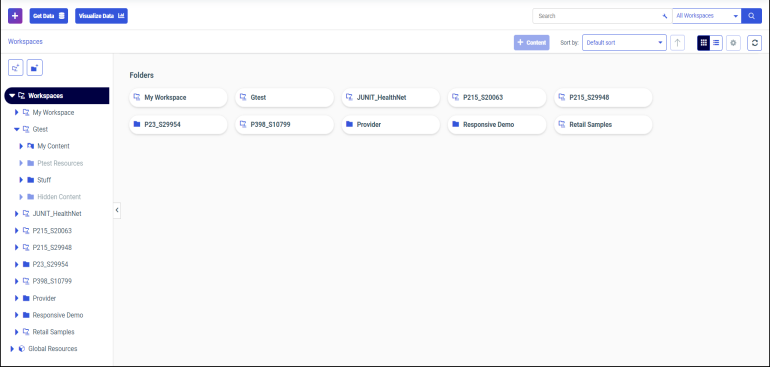Expand My Workspace tree node
Screen dimensions: 770x367
(17, 113)
